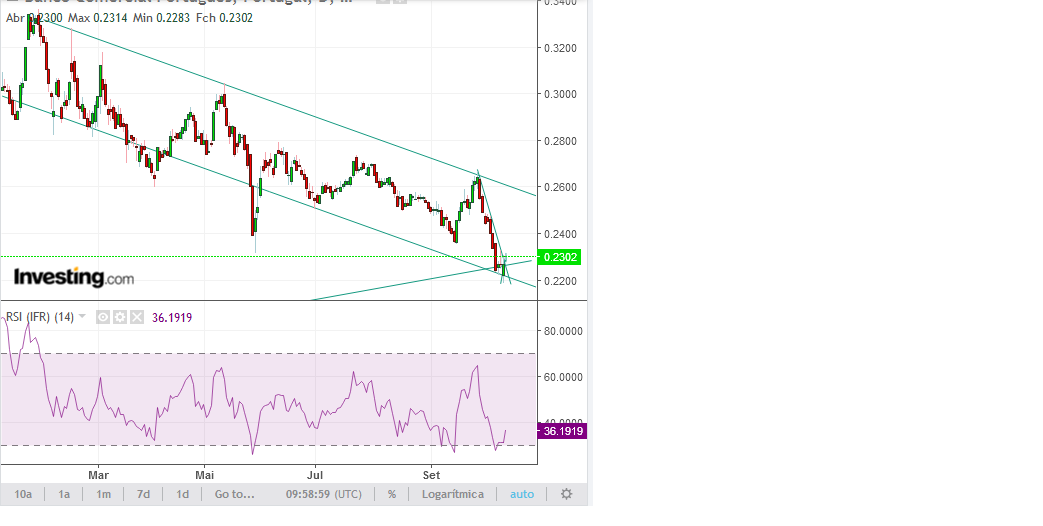
Task: Click the Max 0.2314 value
Action: (x=97, y=18)
